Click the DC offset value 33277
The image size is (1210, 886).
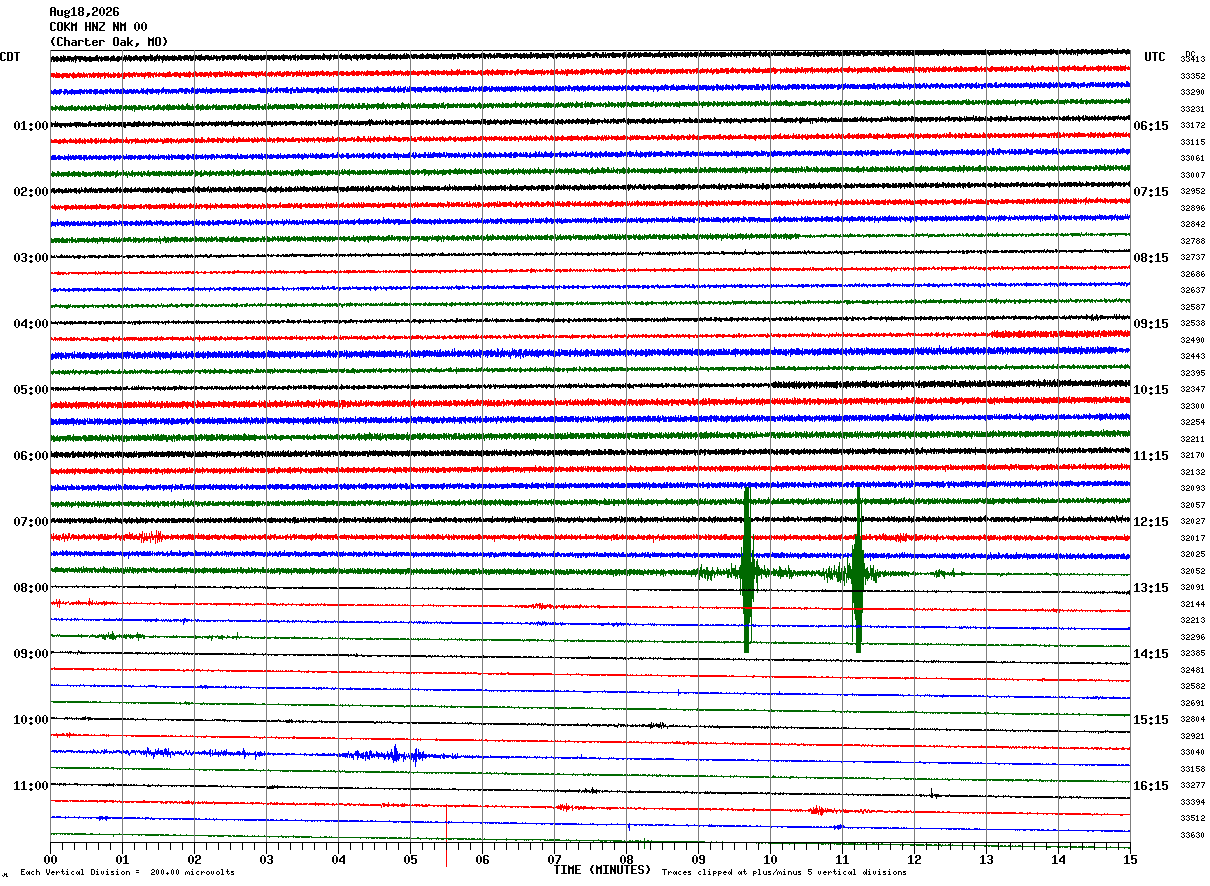click(1192, 785)
